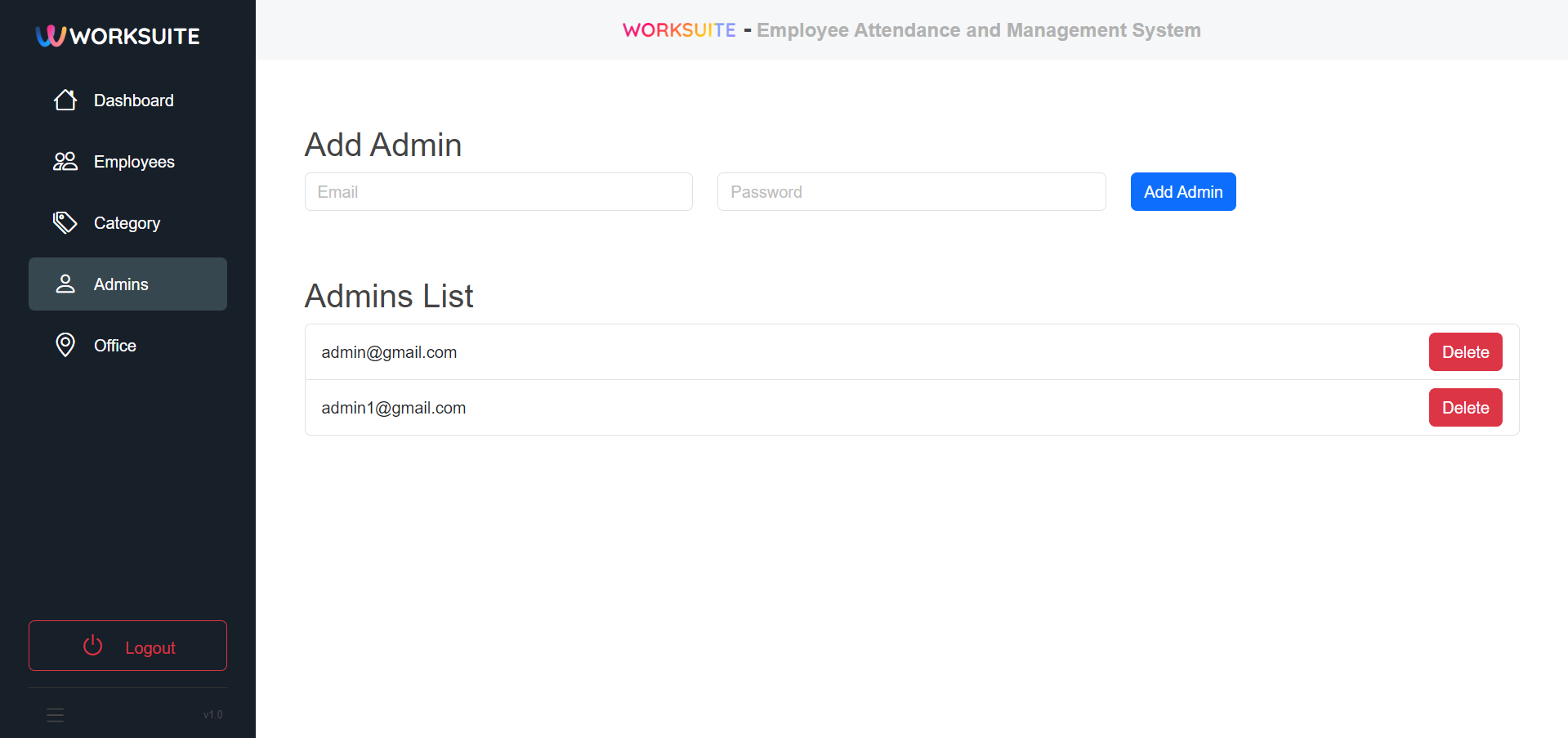Click the Dashboard house icon

coord(65,100)
